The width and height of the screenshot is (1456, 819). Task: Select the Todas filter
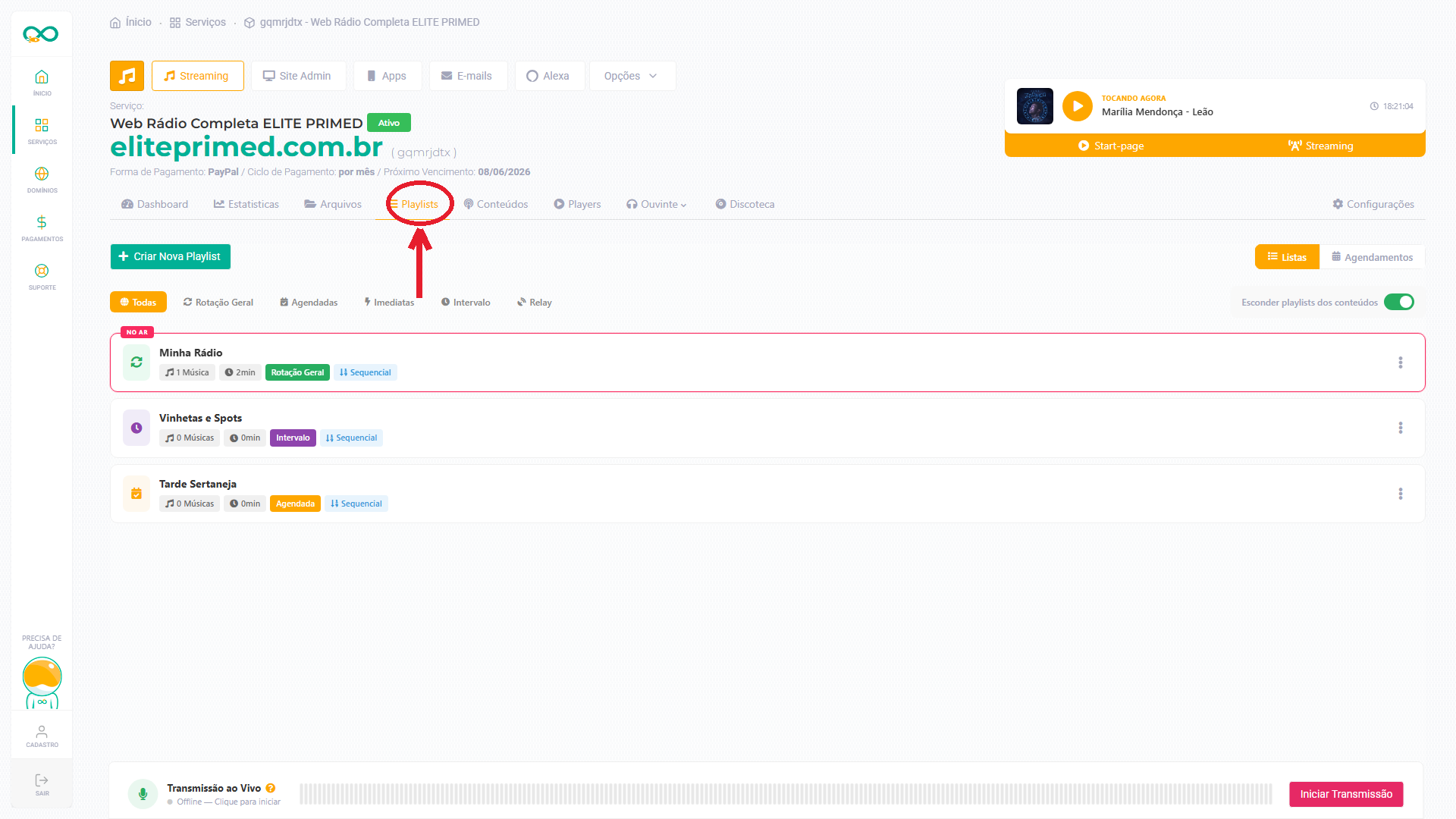[x=138, y=302]
